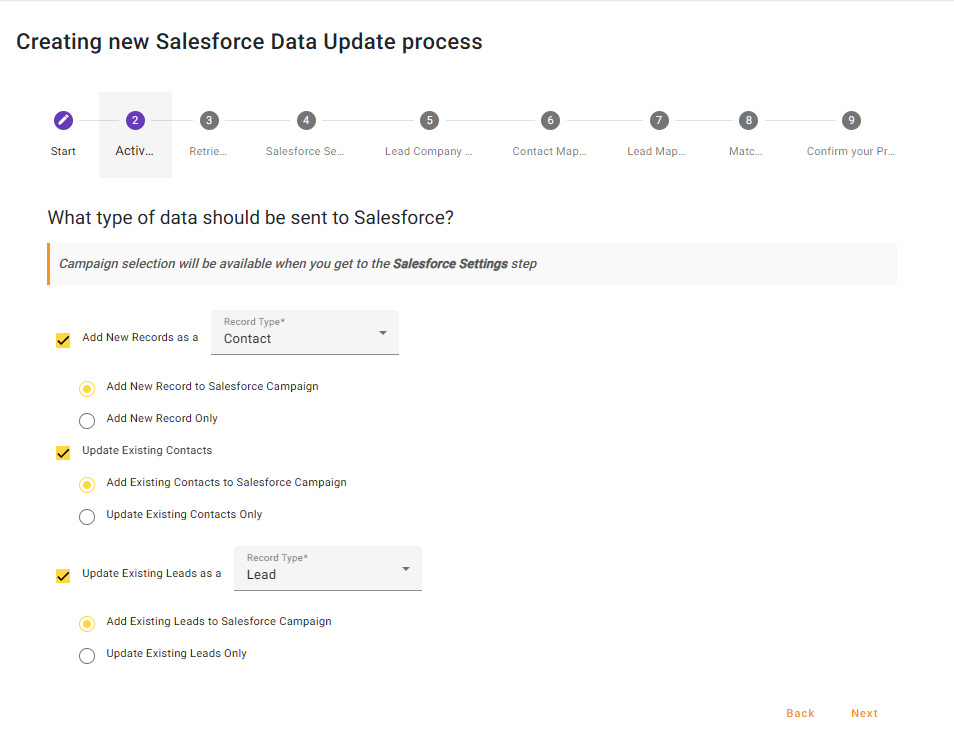Go to step 9 Confirm circle

[x=851, y=120]
